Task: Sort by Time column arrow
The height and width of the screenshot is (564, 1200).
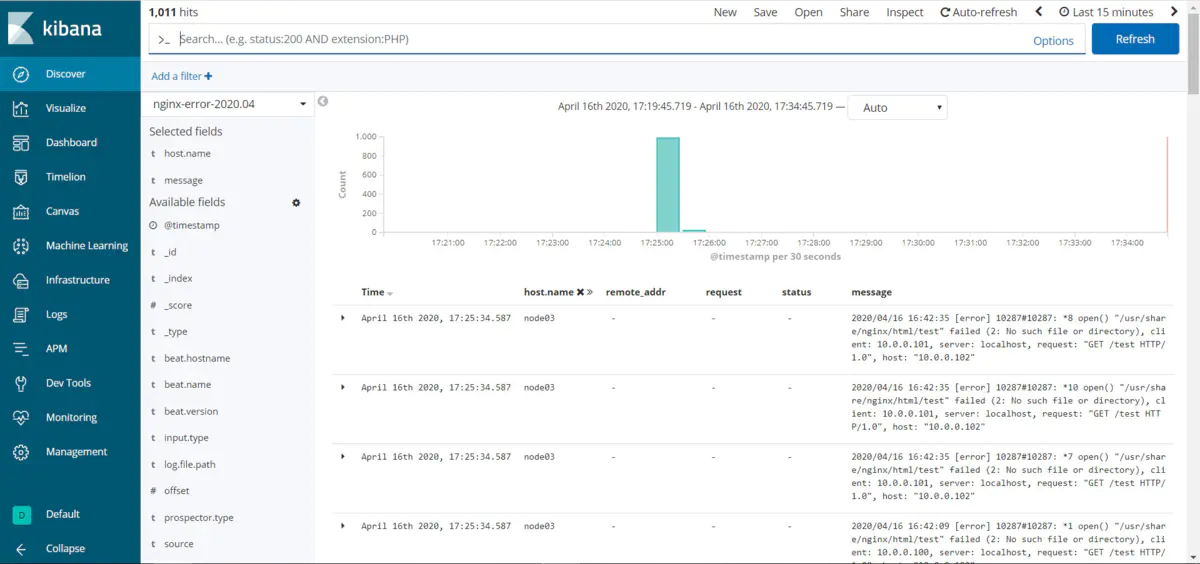Action: [390, 293]
